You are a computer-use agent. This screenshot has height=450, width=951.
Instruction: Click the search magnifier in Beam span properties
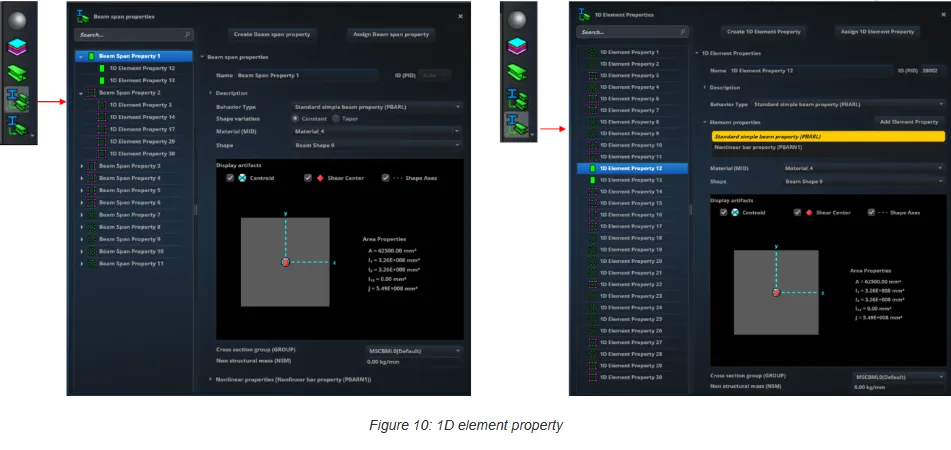(x=187, y=34)
